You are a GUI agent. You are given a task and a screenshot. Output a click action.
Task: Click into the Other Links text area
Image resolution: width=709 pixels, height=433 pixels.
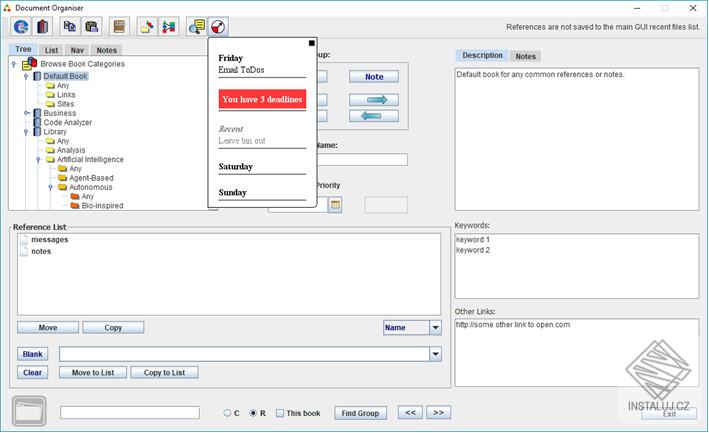pos(577,353)
